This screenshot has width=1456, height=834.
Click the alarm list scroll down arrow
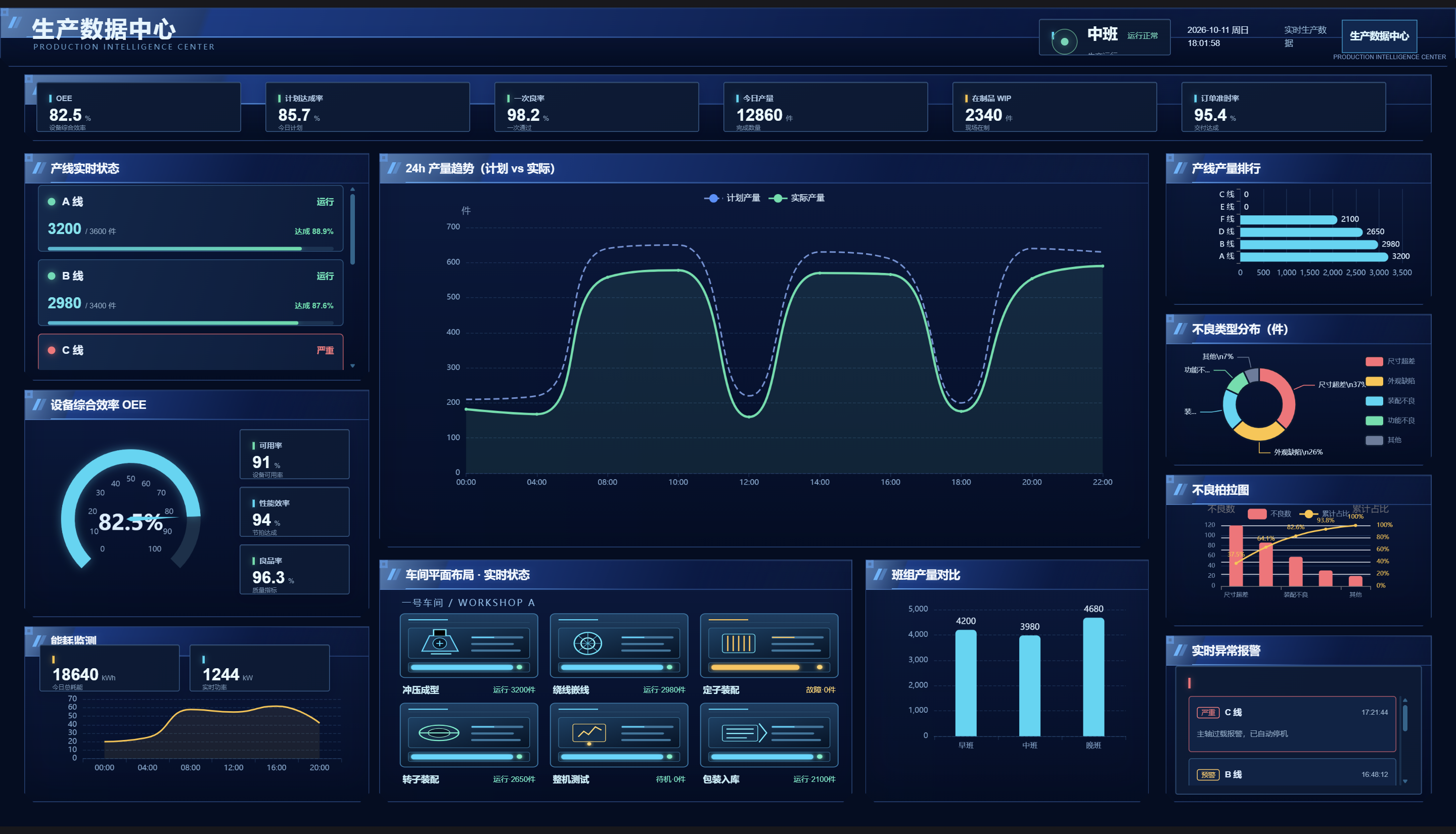click(x=1405, y=781)
